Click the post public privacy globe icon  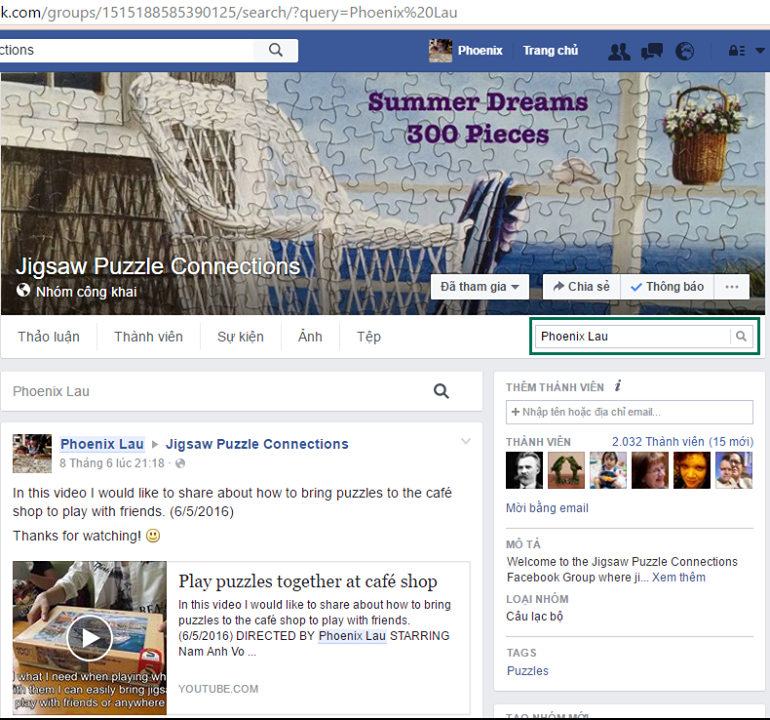[180, 463]
